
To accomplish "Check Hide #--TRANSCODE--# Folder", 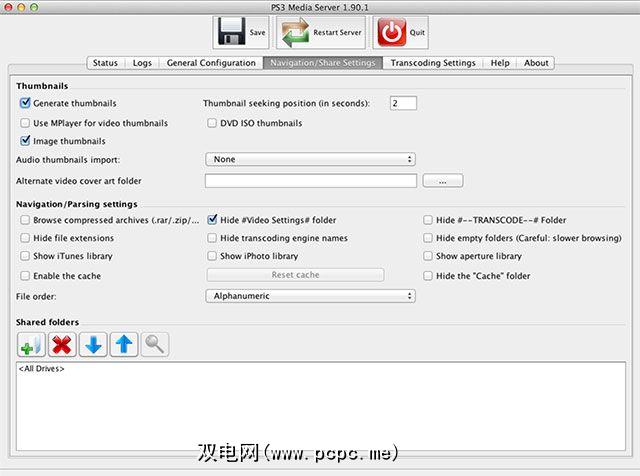I will click(x=428, y=220).
